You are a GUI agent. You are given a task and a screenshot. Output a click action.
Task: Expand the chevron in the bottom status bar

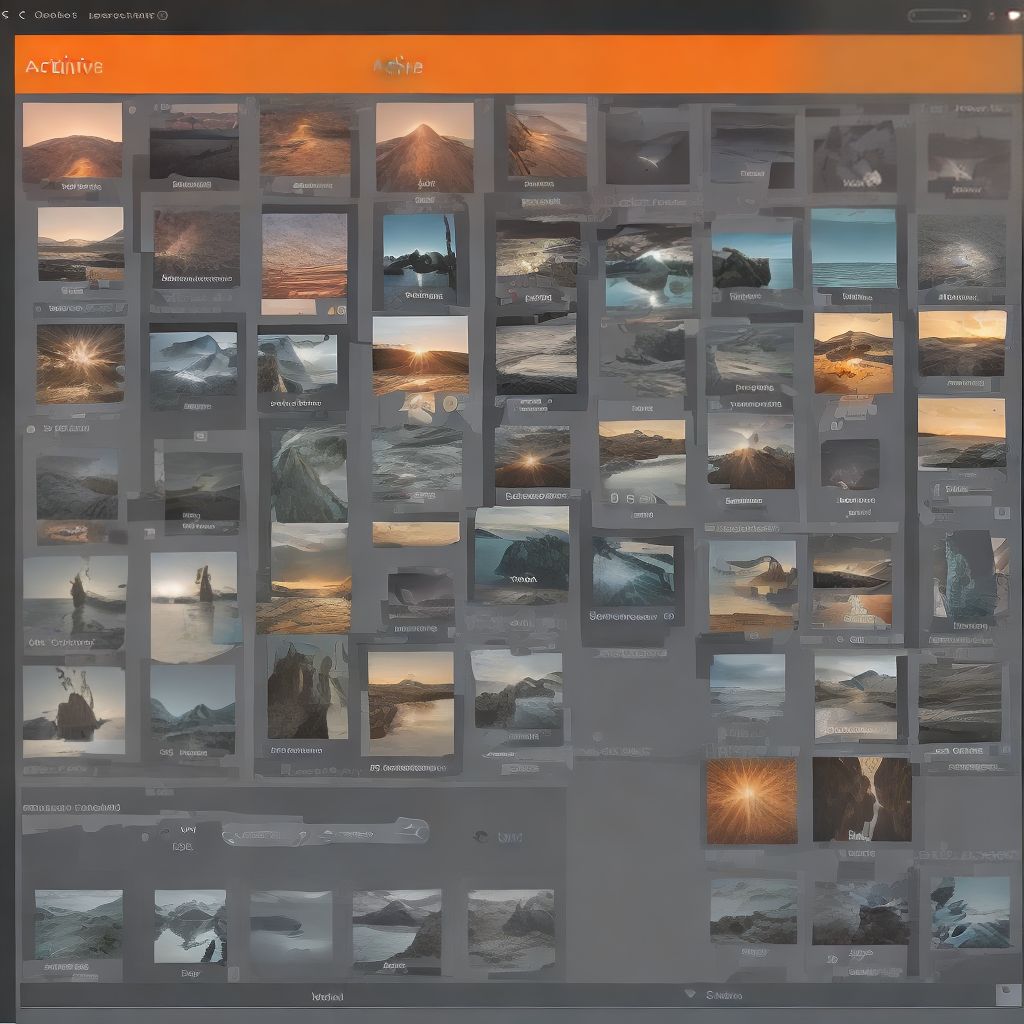[x=690, y=993]
